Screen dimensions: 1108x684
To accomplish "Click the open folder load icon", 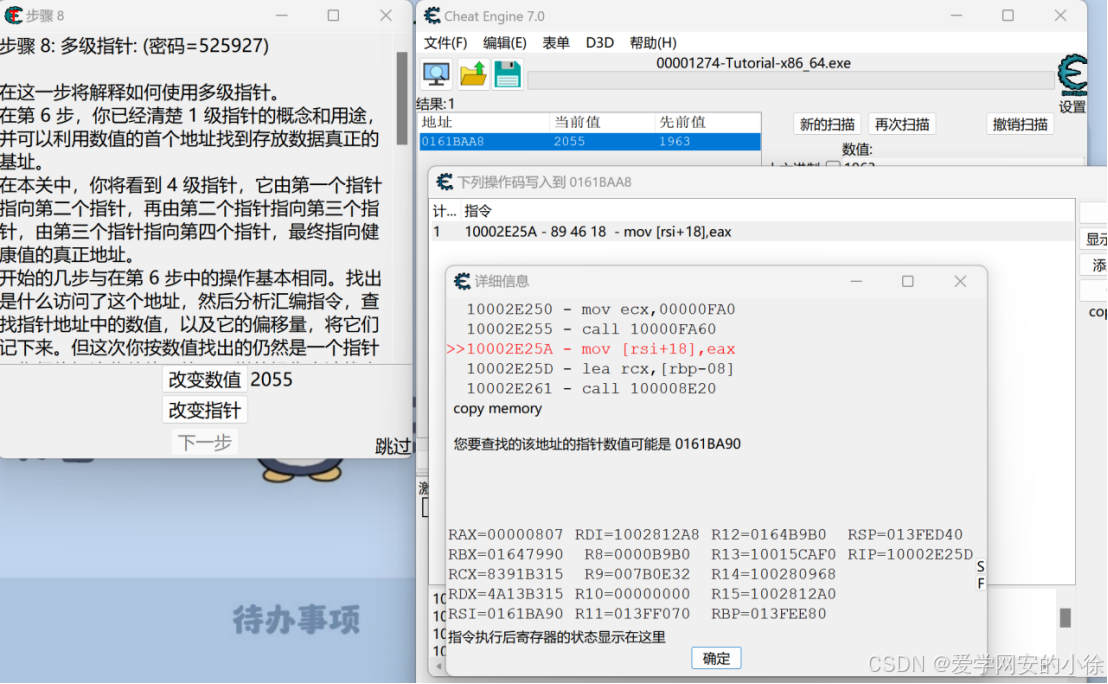I will tap(473, 74).
